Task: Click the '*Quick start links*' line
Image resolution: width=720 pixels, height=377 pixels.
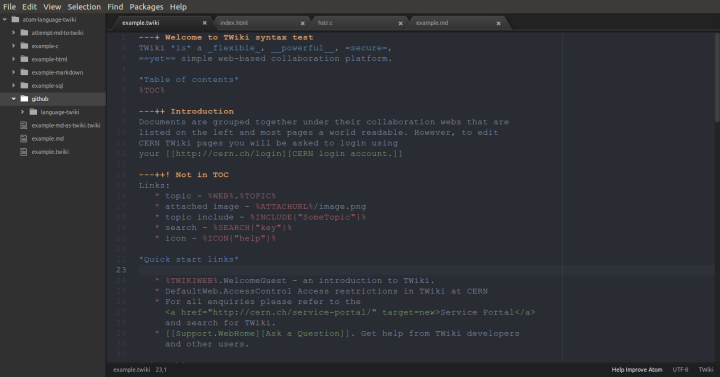Action: tap(189, 259)
